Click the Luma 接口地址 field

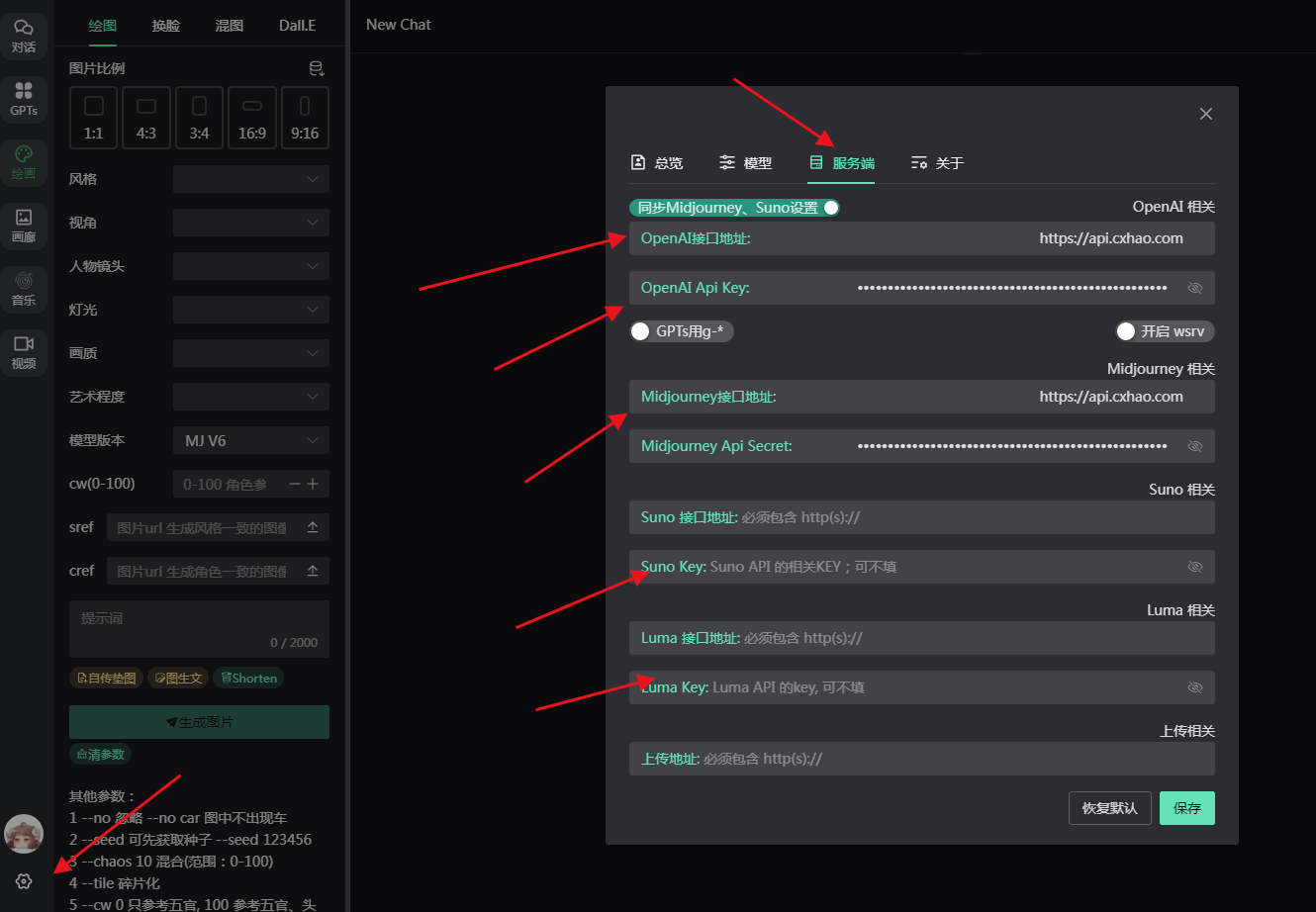[922, 638]
